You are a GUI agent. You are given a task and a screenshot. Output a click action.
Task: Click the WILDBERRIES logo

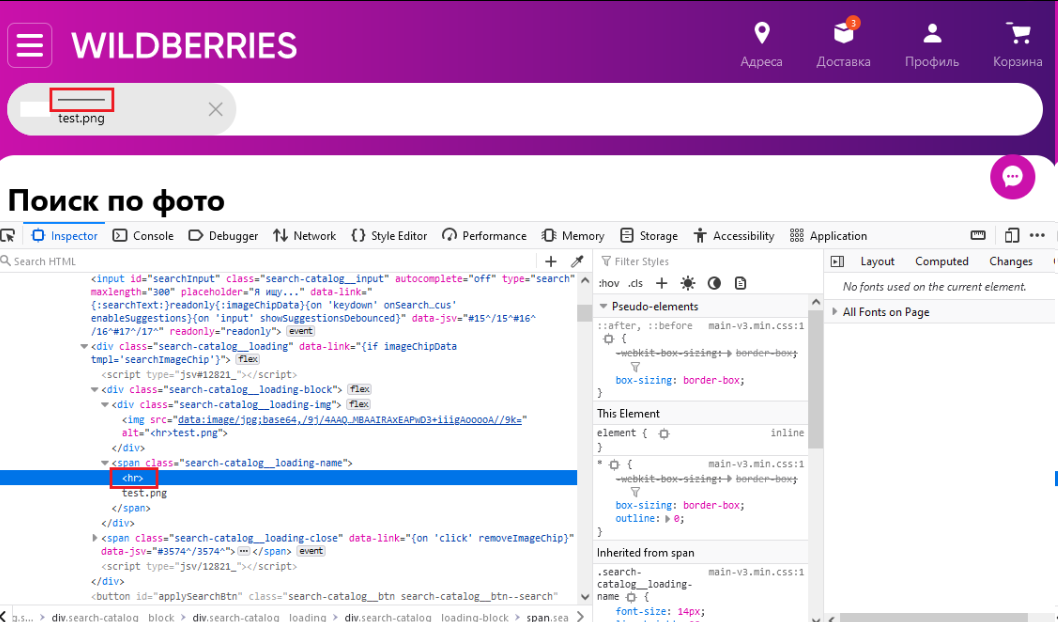click(184, 45)
